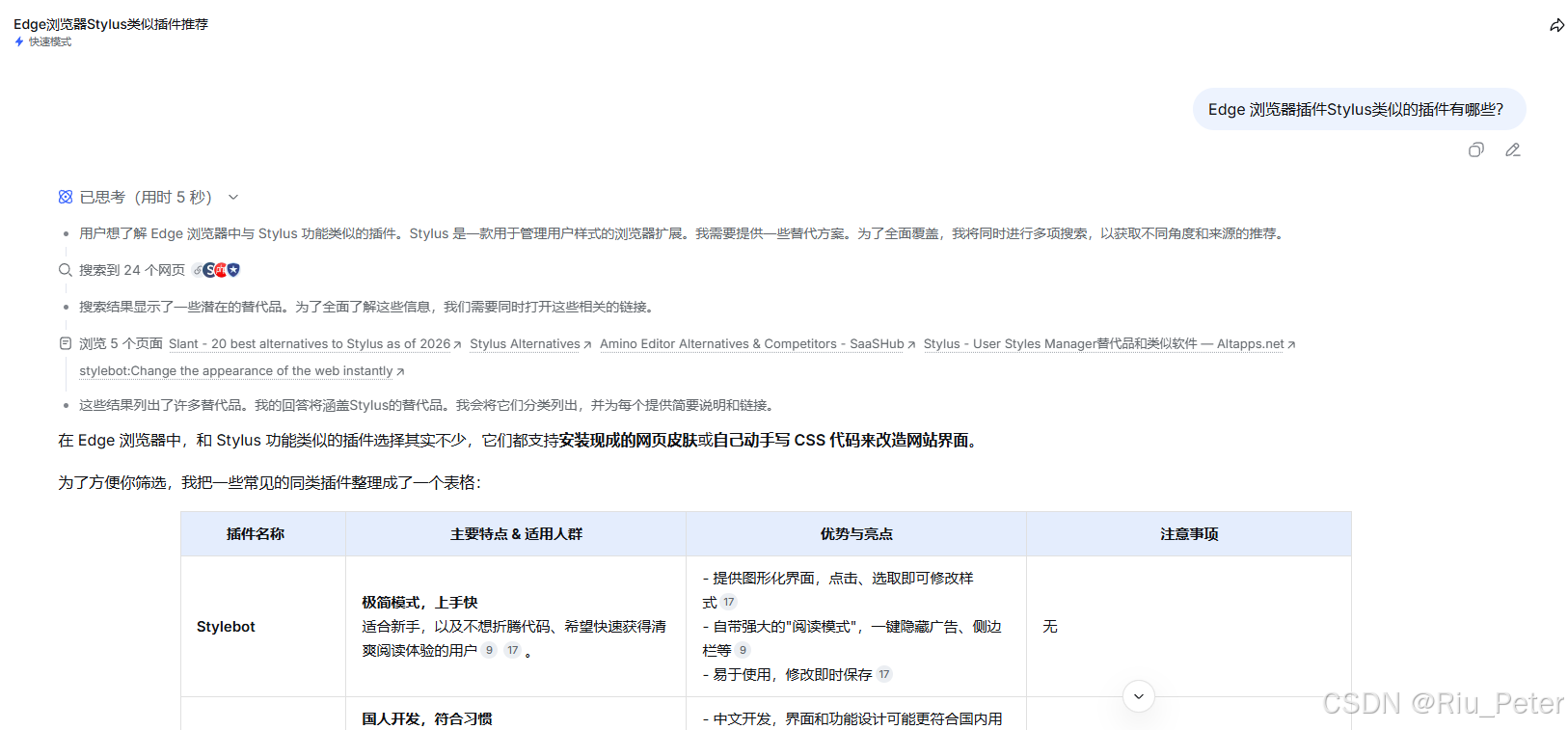Open citation 9 after 爽阅读体验的用户
This screenshot has width=1568, height=730.
click(x=489, y=650)
